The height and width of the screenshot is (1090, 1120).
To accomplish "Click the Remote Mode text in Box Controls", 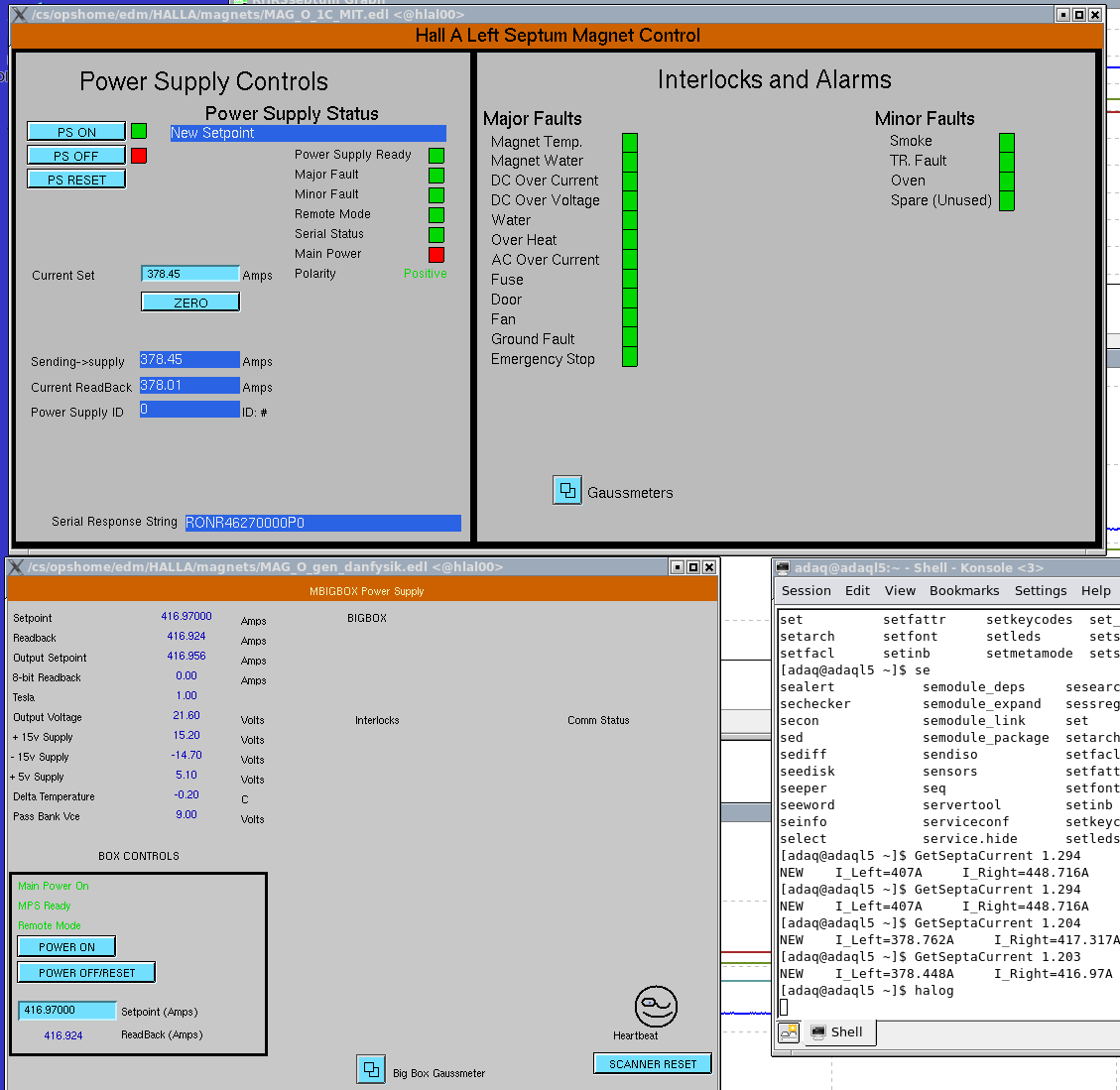I will [x=50, y=925].
